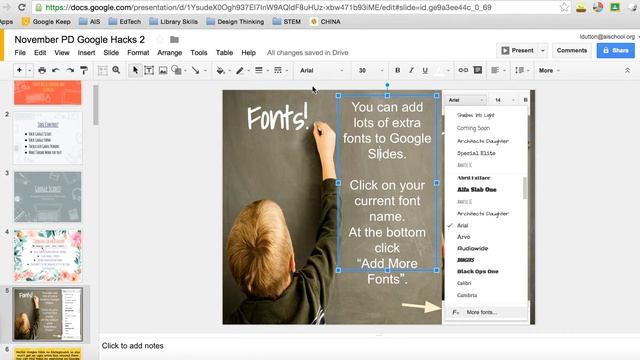
Task: Open the Fill color bucket picker
Action: [220, 70]
